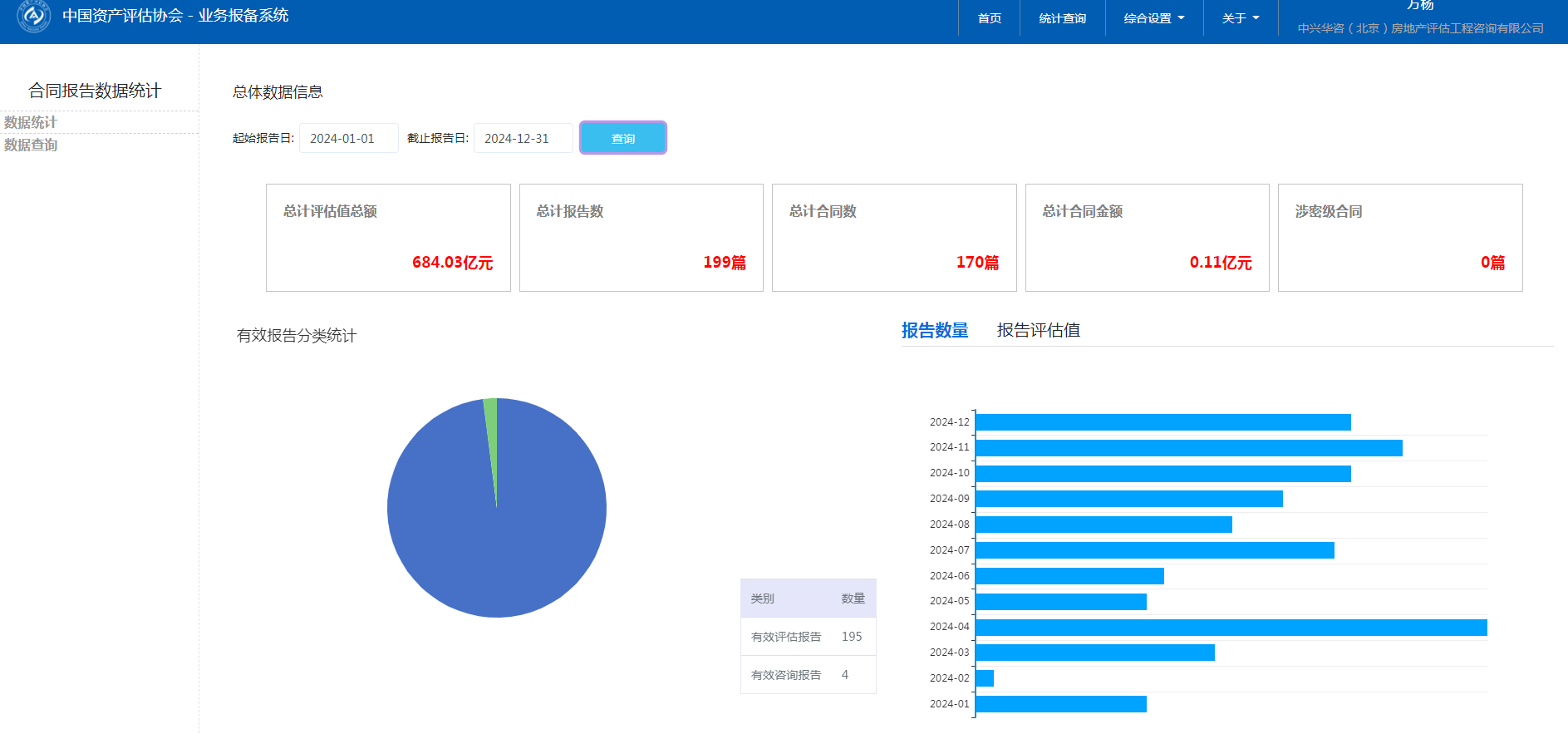Click the 2024-11 bar in chart

(1188, 448)
